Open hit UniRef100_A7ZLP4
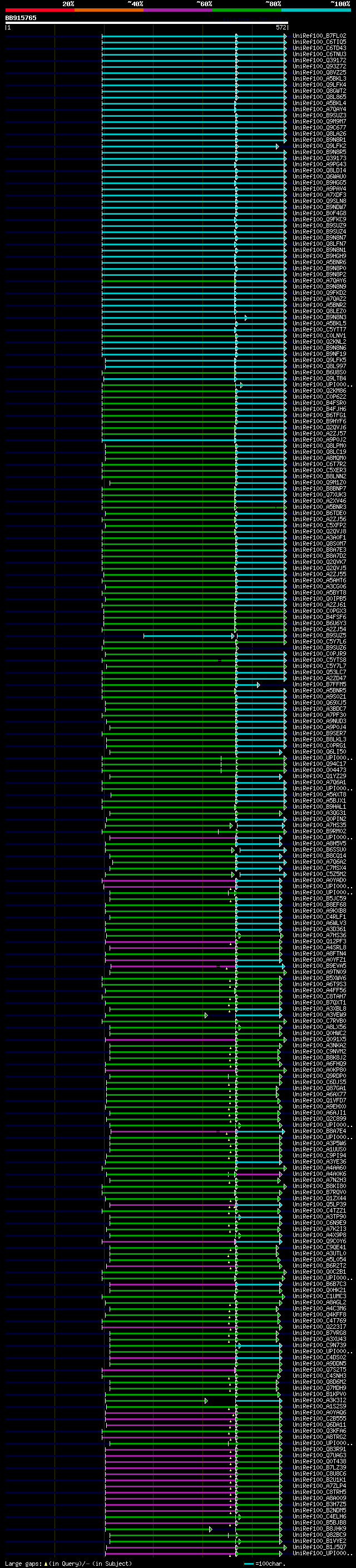Image resolution: width=356 pixels, height=1568 pixels. pyautogui.click(x=319, y=1486)
